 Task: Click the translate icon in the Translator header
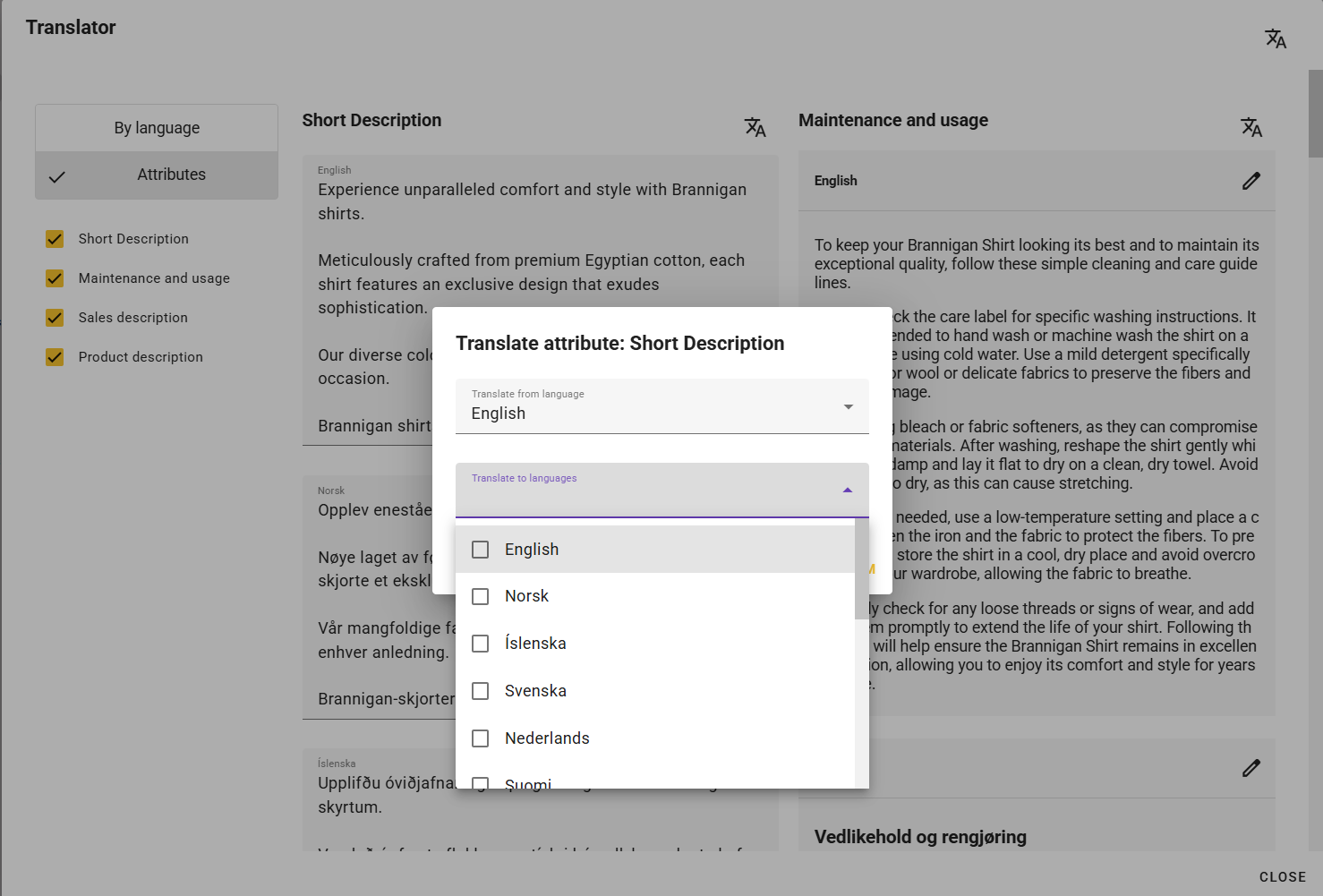[x=1276, y=38]
